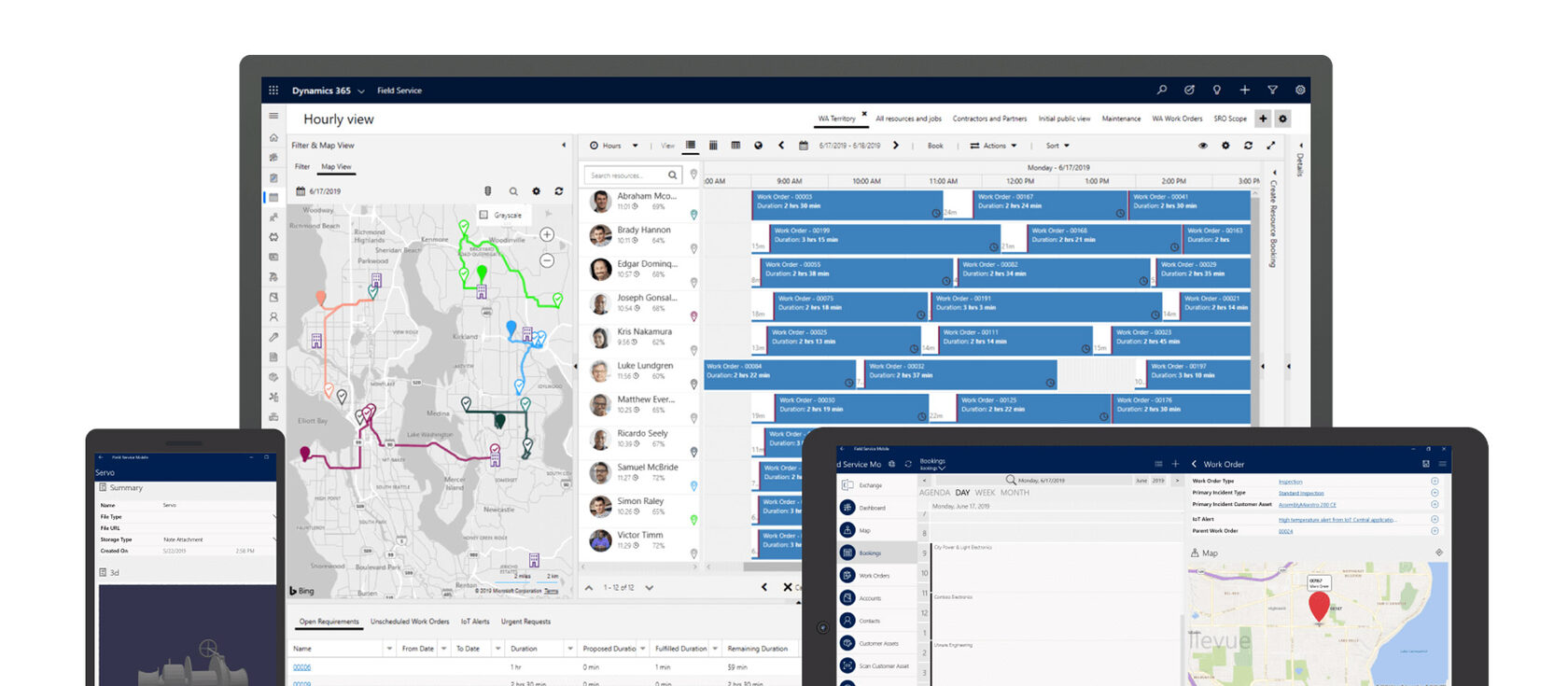
Task: Go to Home in the left sidebar
Action: coord(273,137)
